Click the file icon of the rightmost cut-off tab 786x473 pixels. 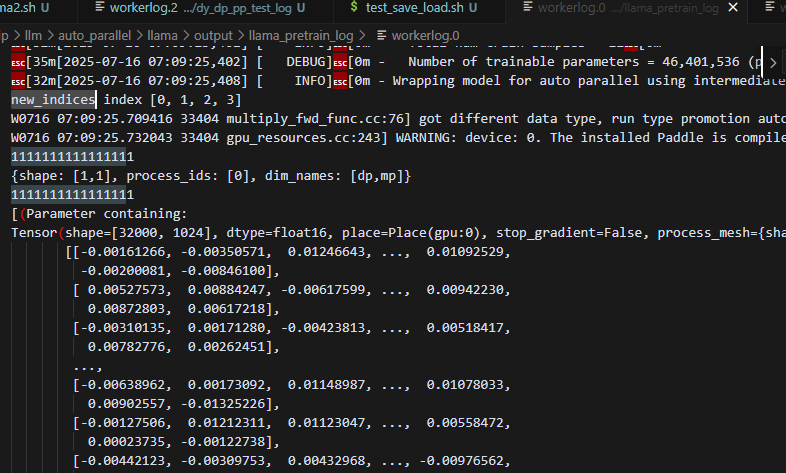(770, 8)
